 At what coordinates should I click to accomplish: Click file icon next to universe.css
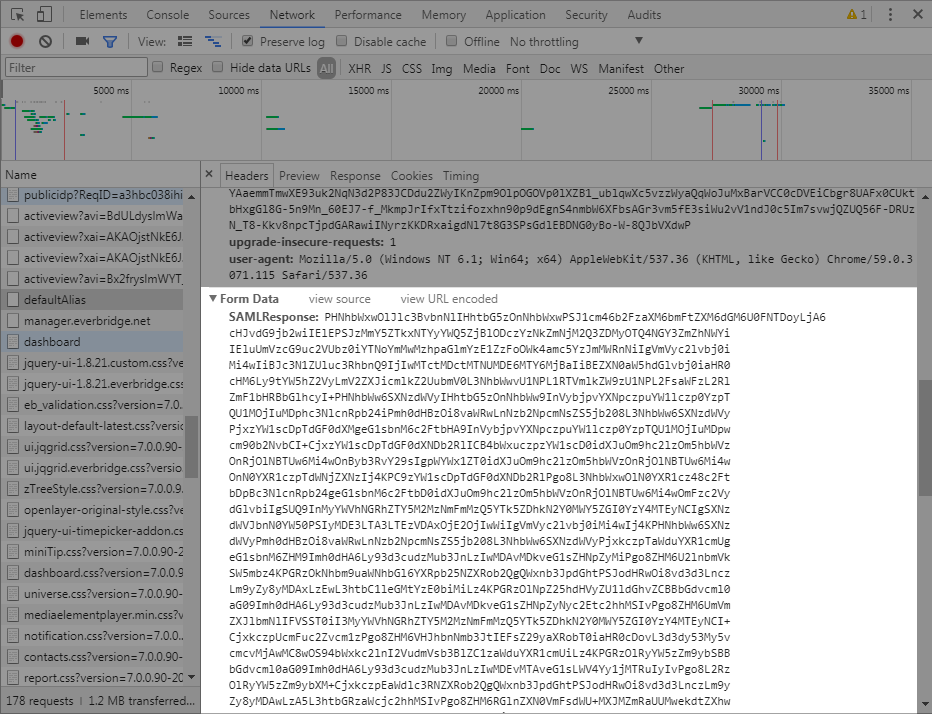pos(13,594)
